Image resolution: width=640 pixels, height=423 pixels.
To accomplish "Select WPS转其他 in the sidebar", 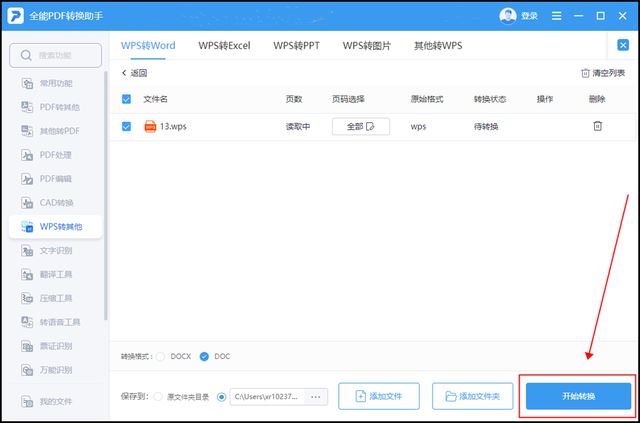I will click(56, 227).
